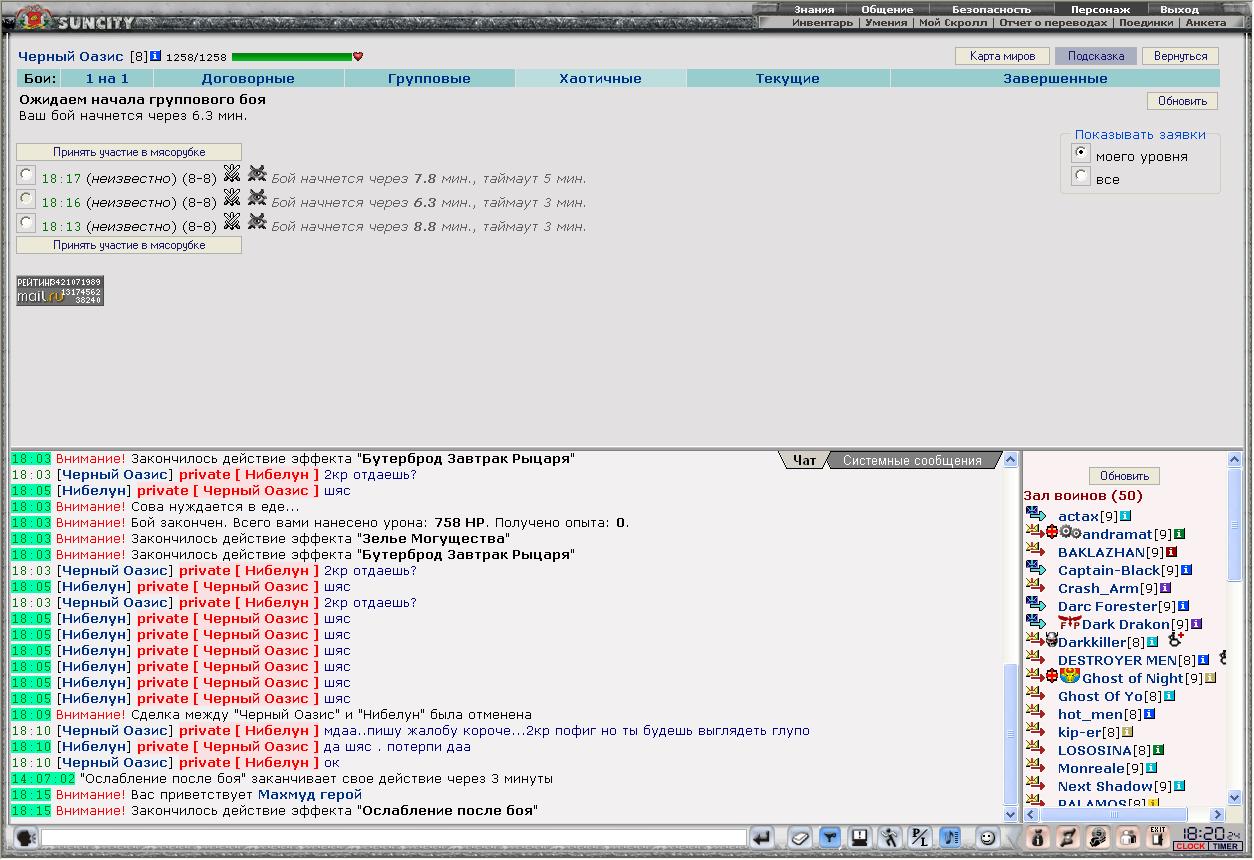Click the mail.ru rating counter banner

click(x=60, y=291)
